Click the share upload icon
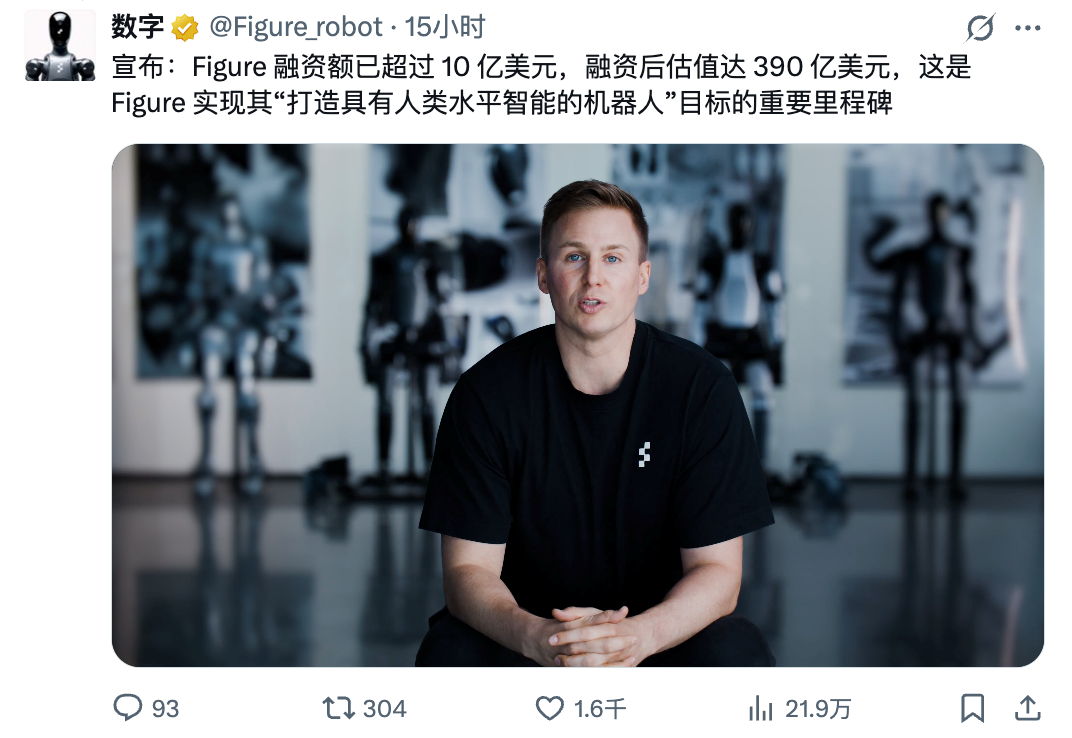Image resolution: width=1072 pixels, height=738 pixels. pos(1027,708)
